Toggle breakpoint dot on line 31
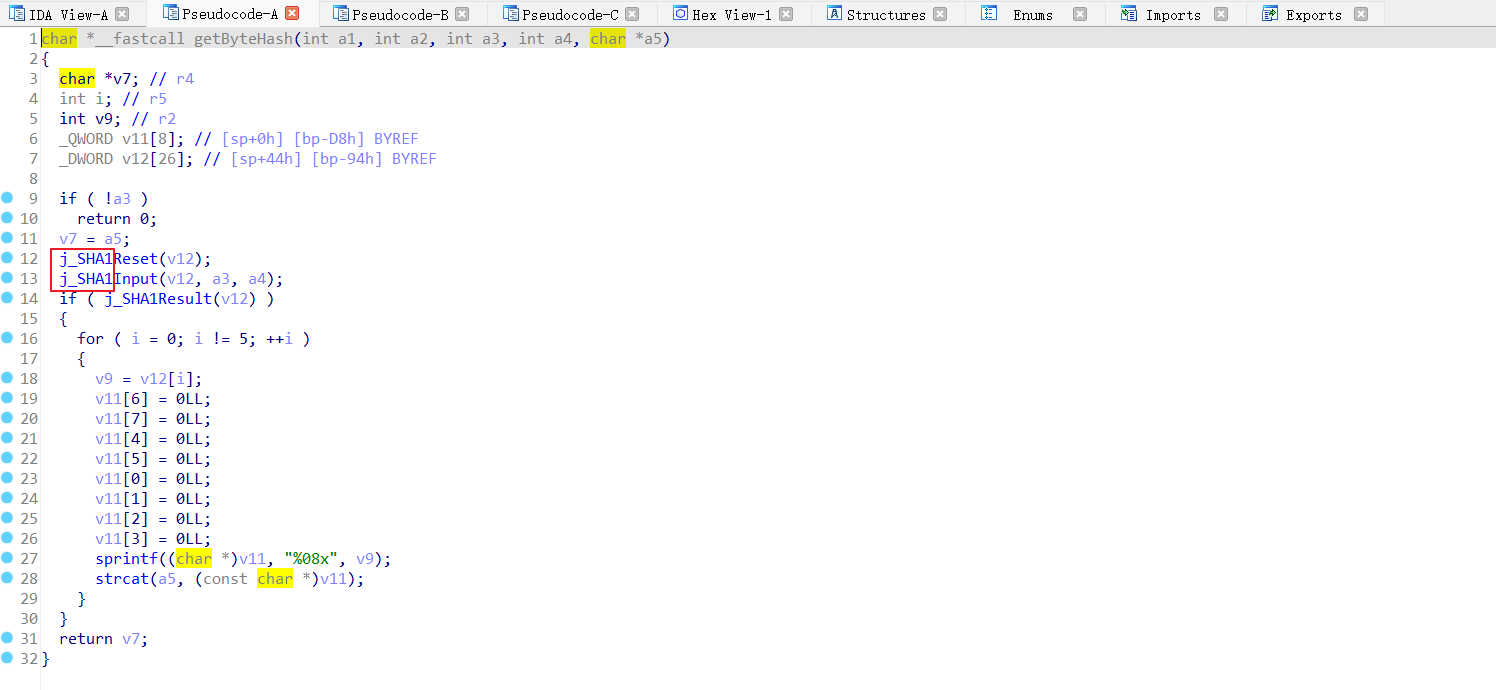 7,638
